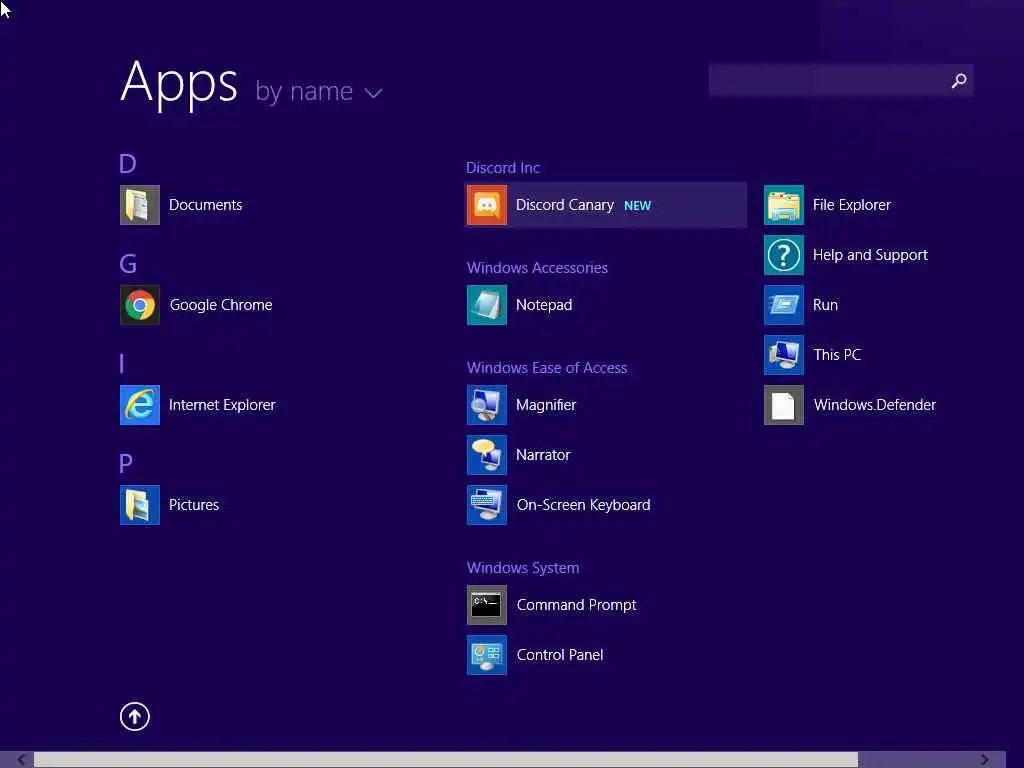Select the 'Windows System' group heading
This screenshot has height=768, width=1024.
pyautogui.click(x=522, y=568)
